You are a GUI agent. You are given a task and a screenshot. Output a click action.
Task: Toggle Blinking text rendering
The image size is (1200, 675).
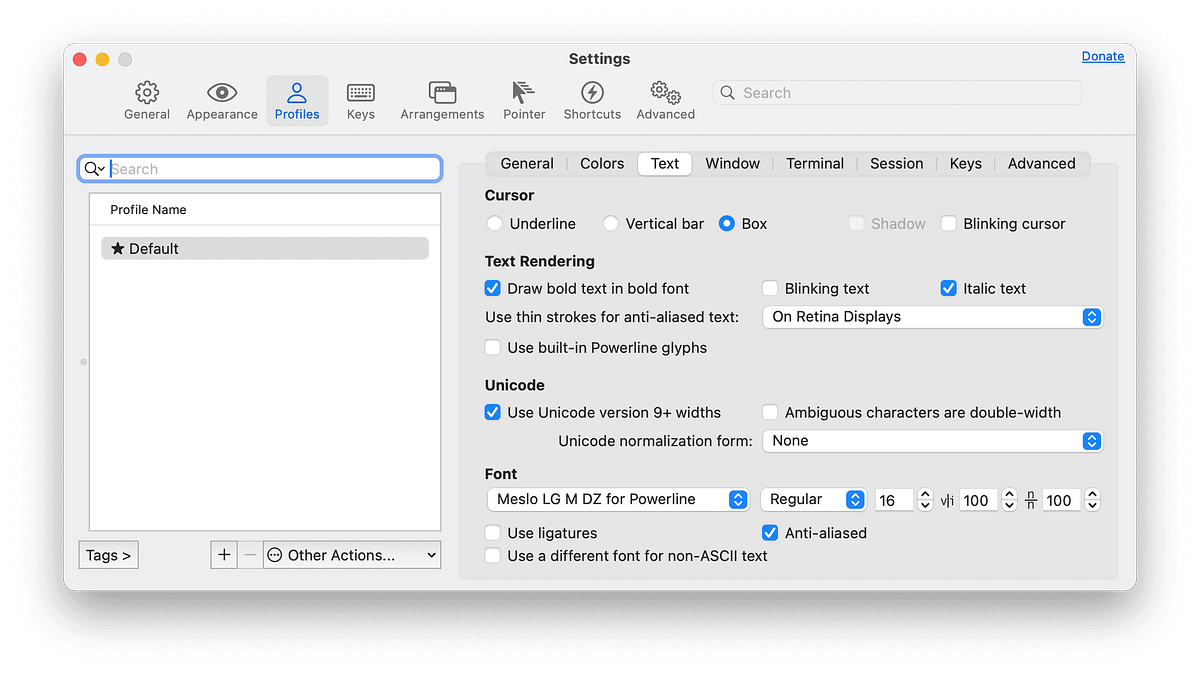click(770, 288)
